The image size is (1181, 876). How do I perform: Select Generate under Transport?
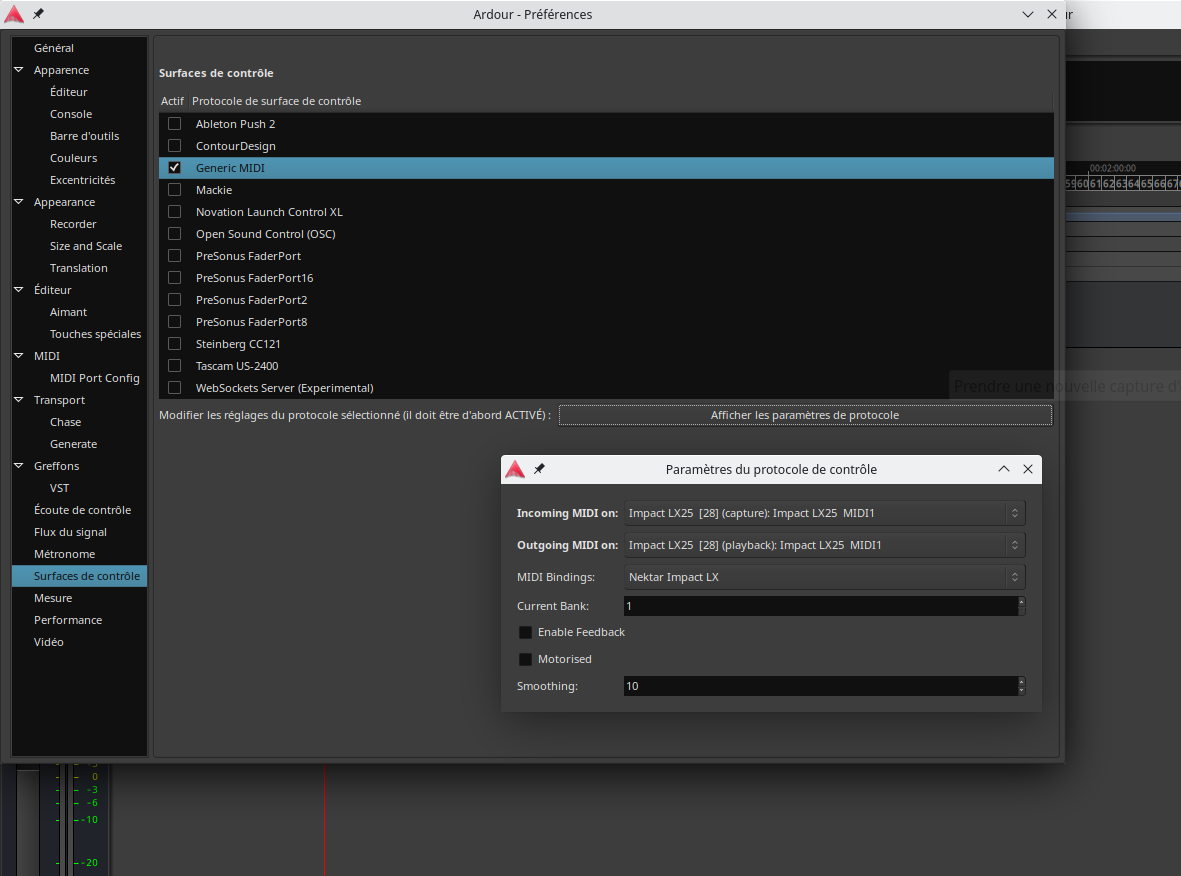(x=73, y=444)
